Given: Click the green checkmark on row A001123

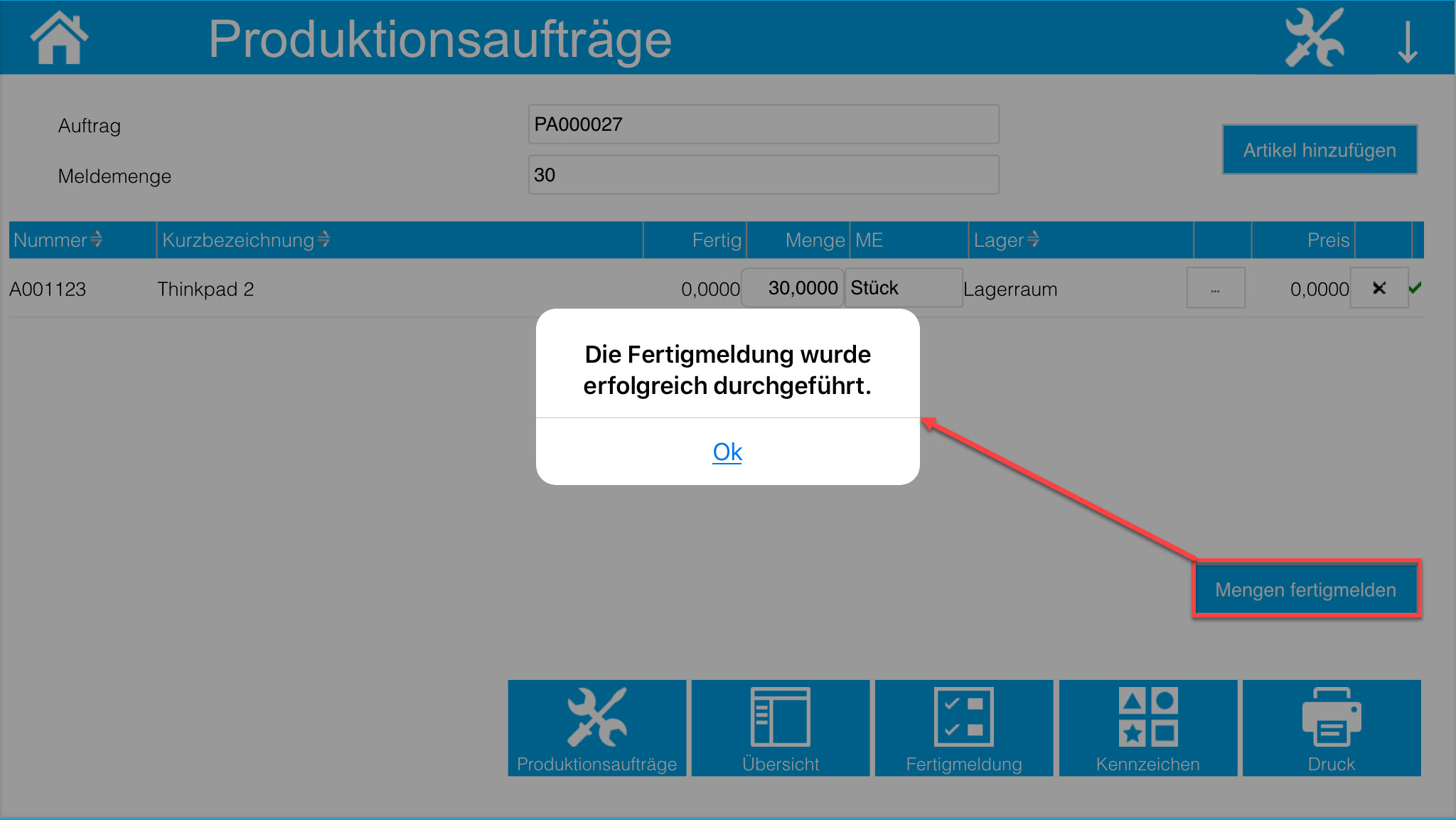Looking at the screenshot, I should [1415, 287].
